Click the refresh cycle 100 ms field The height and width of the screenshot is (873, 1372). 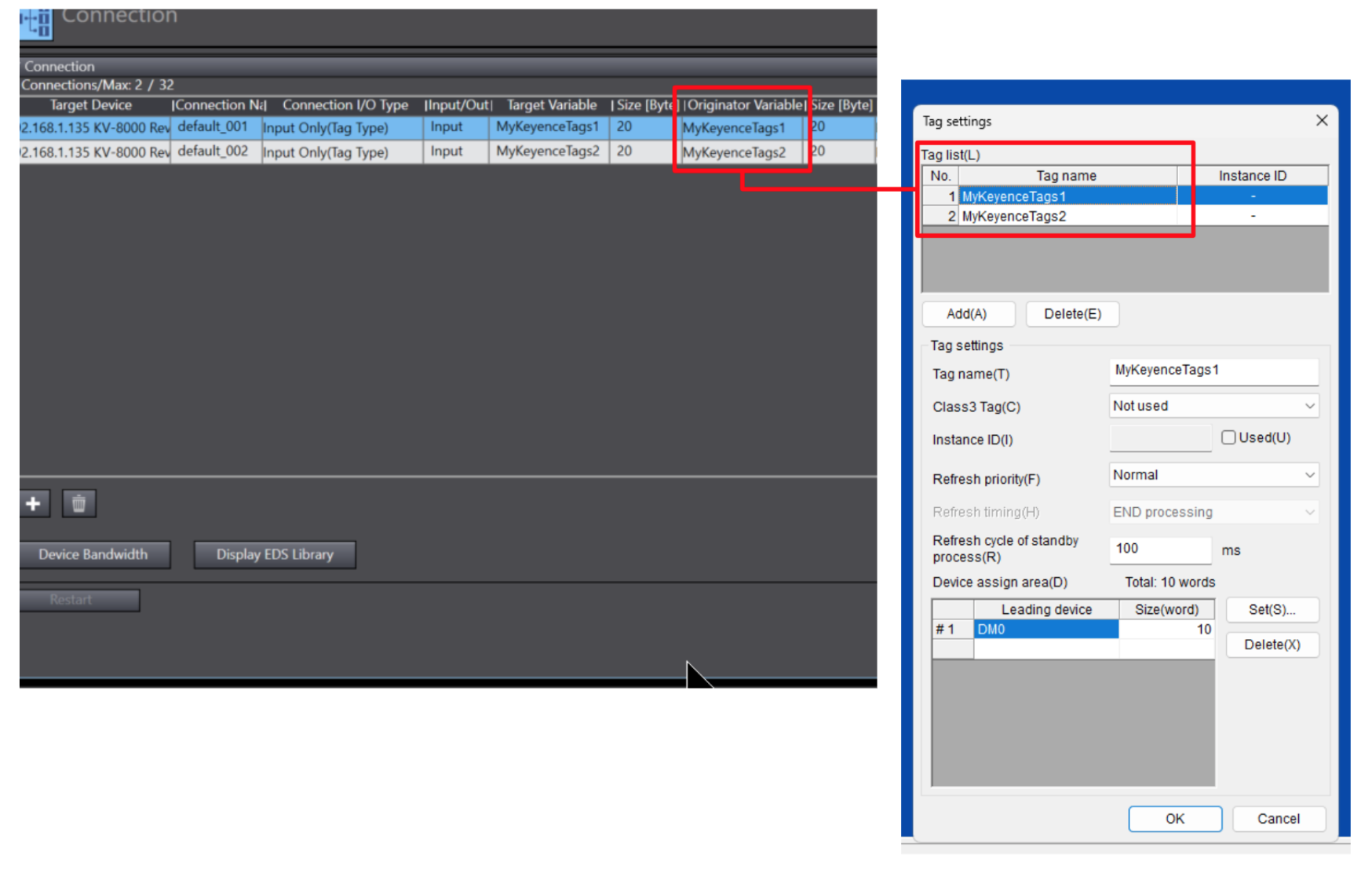point(1160,550)
